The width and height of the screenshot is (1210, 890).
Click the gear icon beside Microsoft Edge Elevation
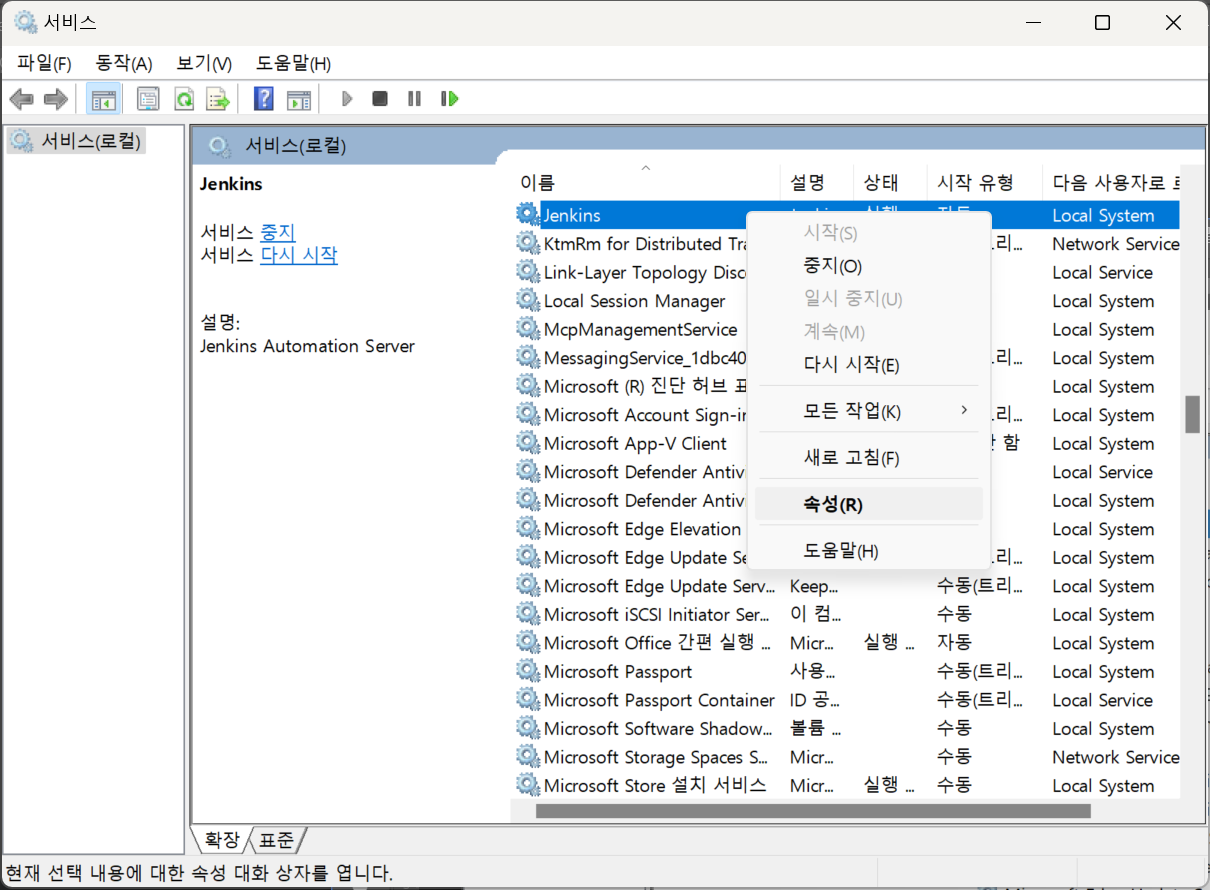528,528
